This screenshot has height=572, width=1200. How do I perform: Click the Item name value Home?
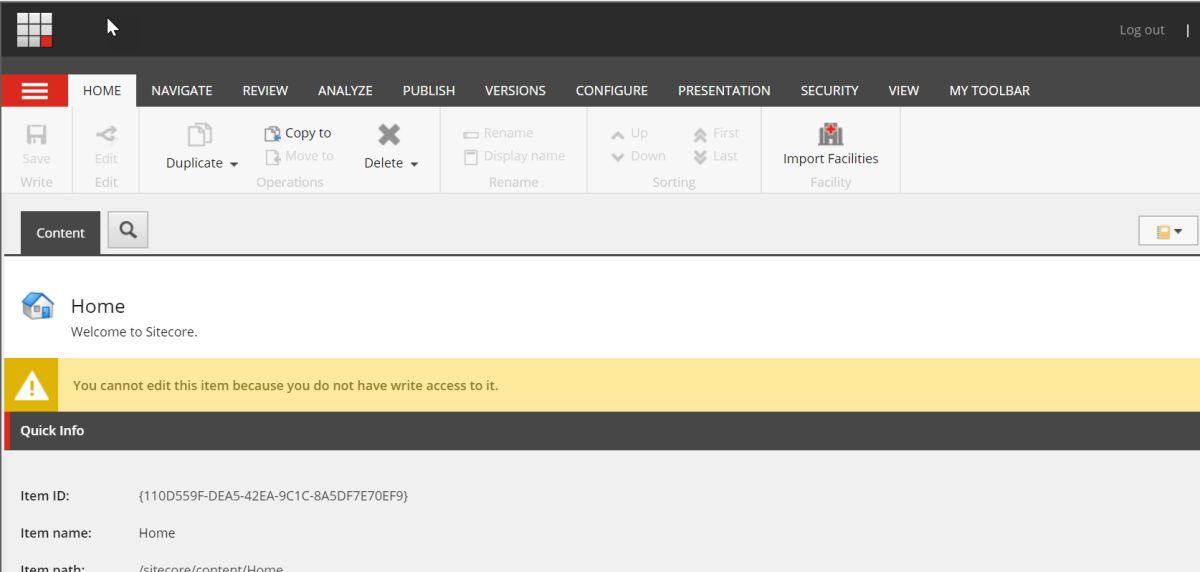pyautogui.click(x=157, y=533)
